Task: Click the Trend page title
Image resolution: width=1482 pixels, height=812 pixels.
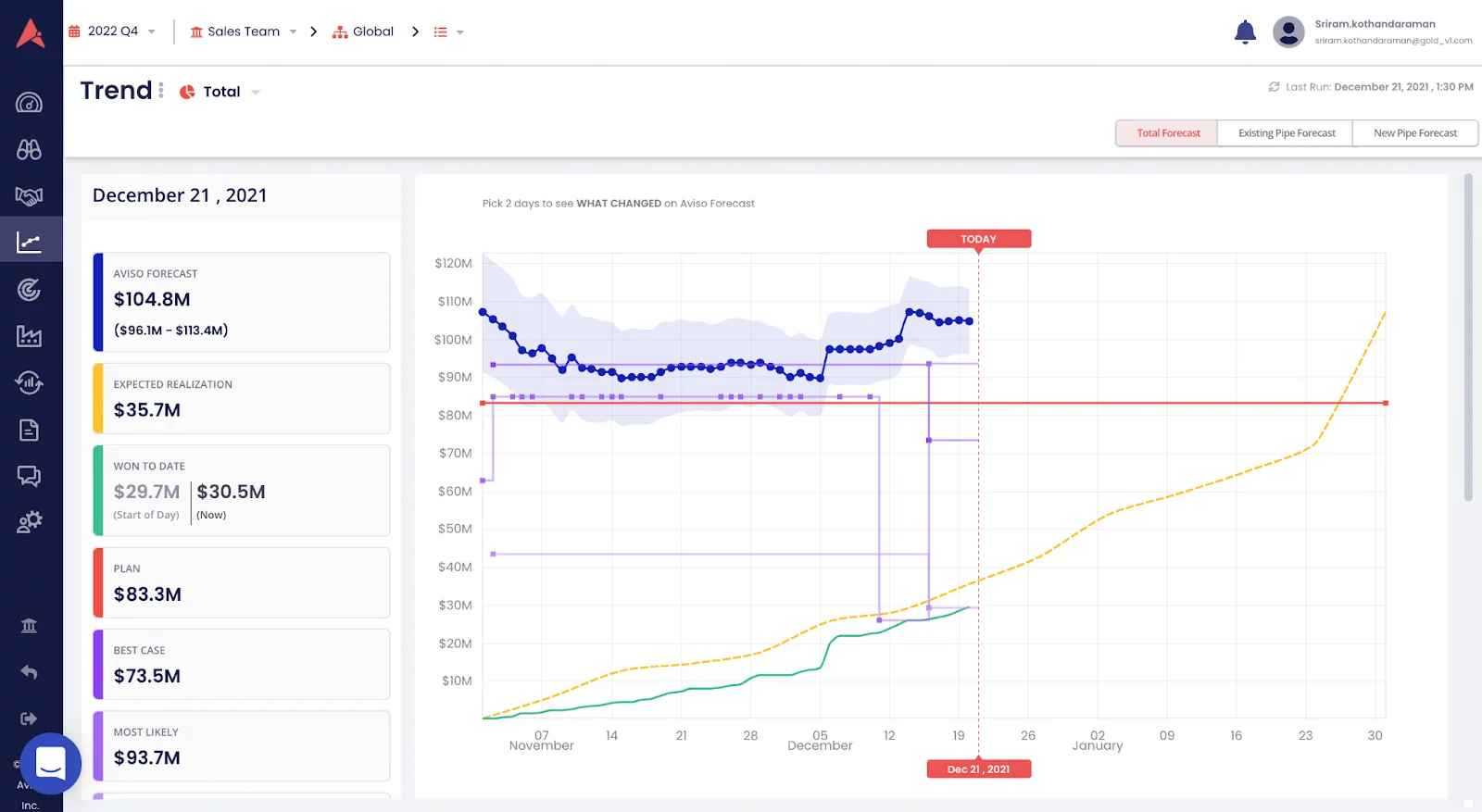Action: [116, 90]
